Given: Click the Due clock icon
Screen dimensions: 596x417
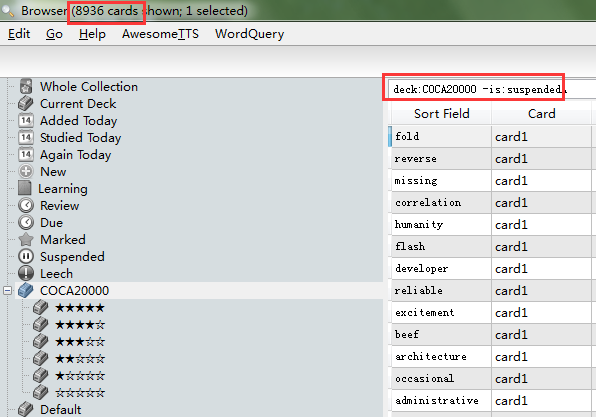Looking at the screenshot, I should coord(26,222).
